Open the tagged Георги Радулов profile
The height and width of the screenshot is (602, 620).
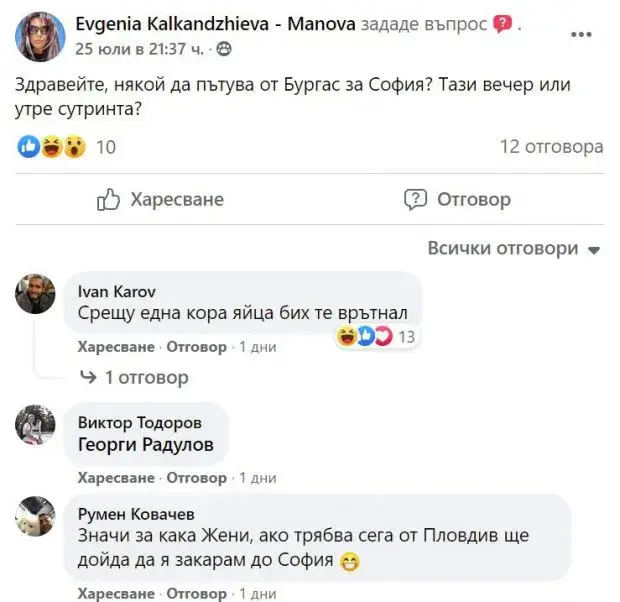145,446
